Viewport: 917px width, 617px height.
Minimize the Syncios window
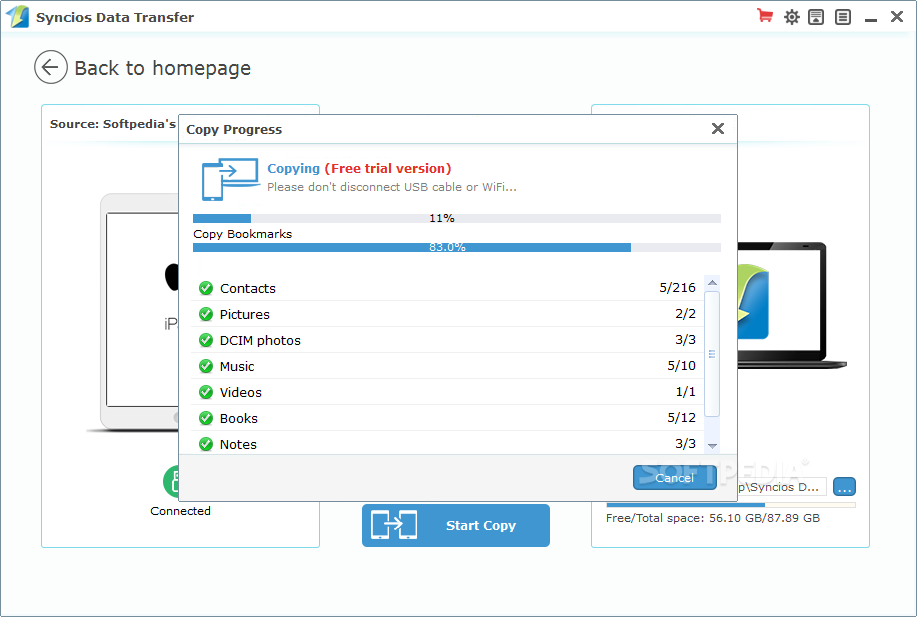coord(871,18)
